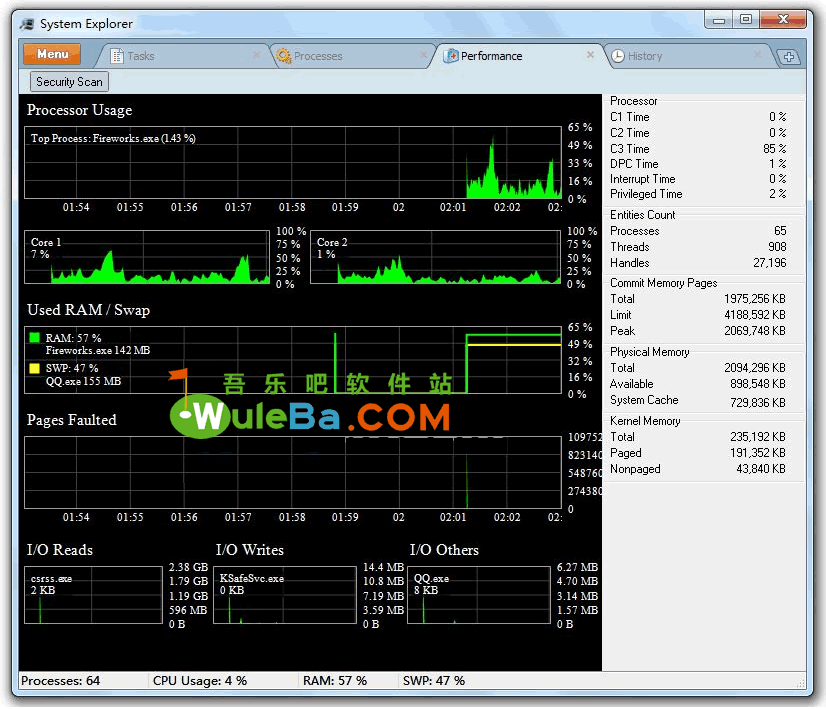Close the History tab

(x=757, y=55)
